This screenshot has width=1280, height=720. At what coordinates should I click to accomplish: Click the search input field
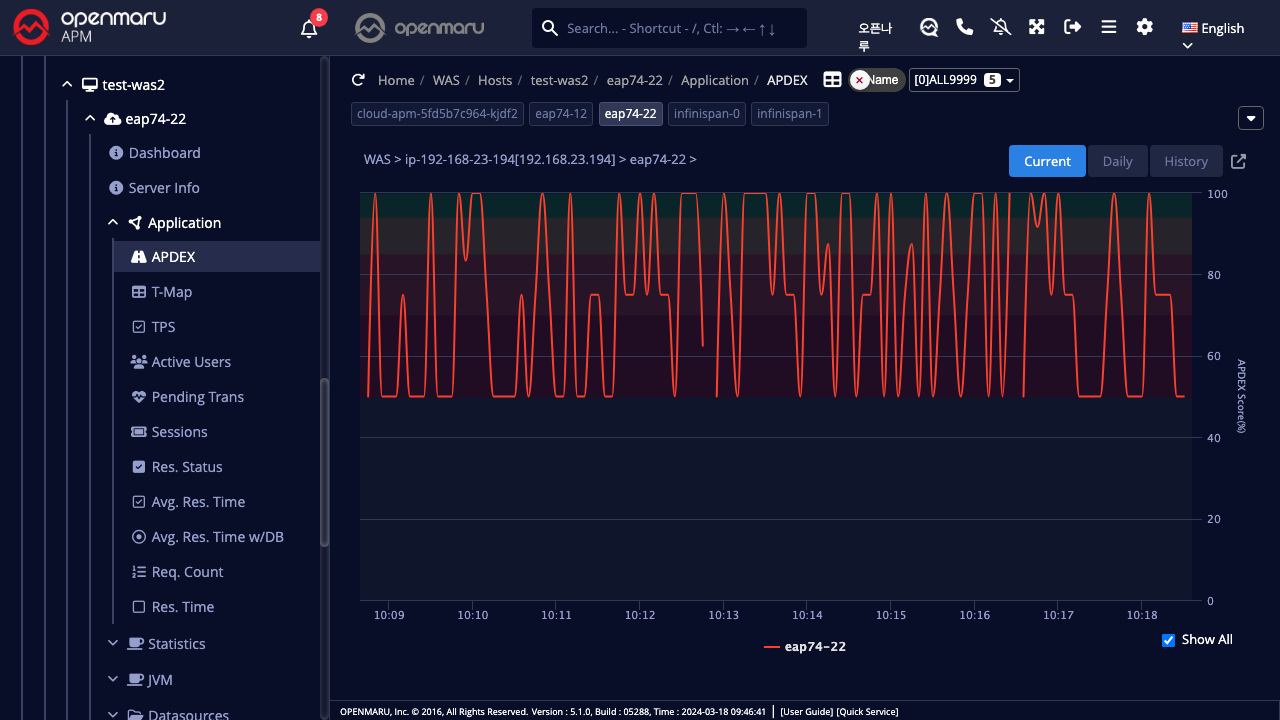(x=680, y=28)
